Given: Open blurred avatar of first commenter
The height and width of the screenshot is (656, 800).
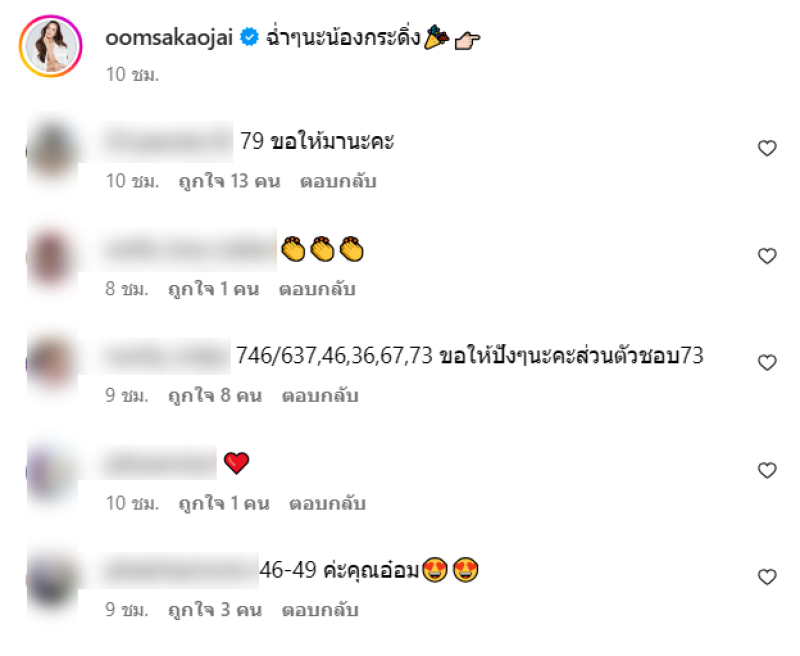Looking at the screenshot, I should click(51, 151).
